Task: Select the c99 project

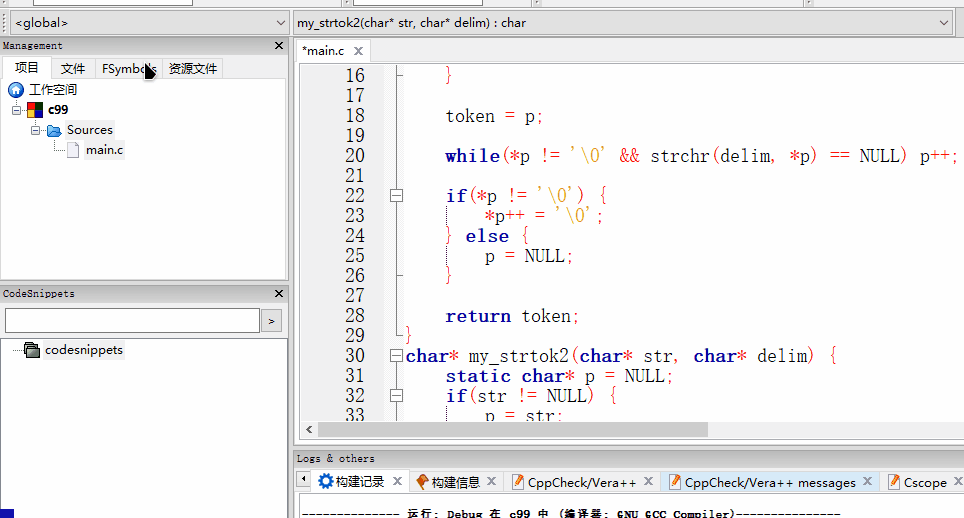Action: [x=58, y=109]
